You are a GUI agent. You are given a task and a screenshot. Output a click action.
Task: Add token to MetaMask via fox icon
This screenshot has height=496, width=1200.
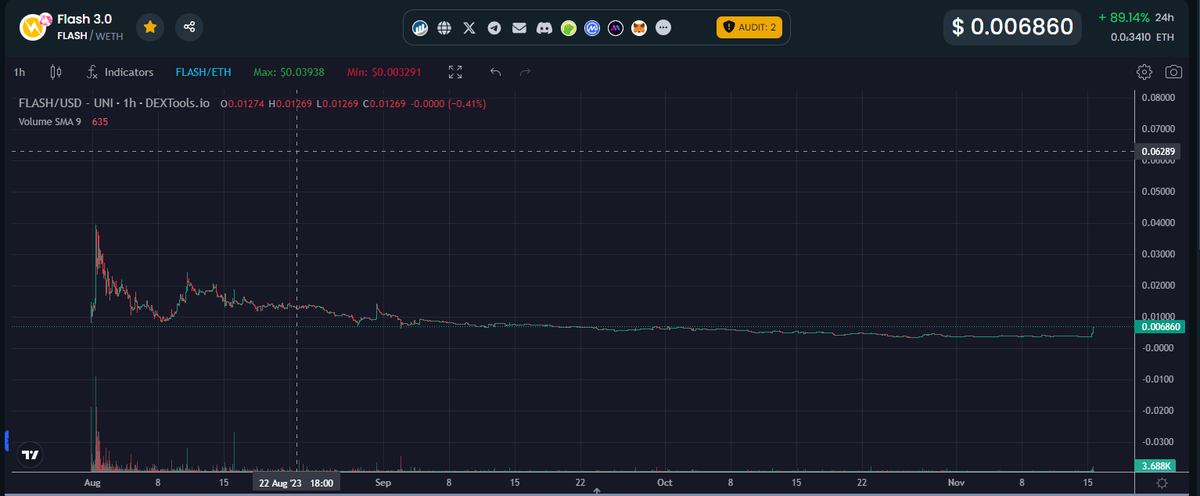click(639, 28)
